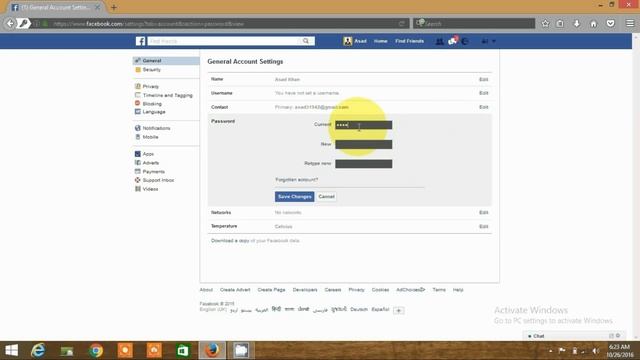Open Developers footer link
The height and width of the screenshot is (360, 640).
click(x=305, y=290)
